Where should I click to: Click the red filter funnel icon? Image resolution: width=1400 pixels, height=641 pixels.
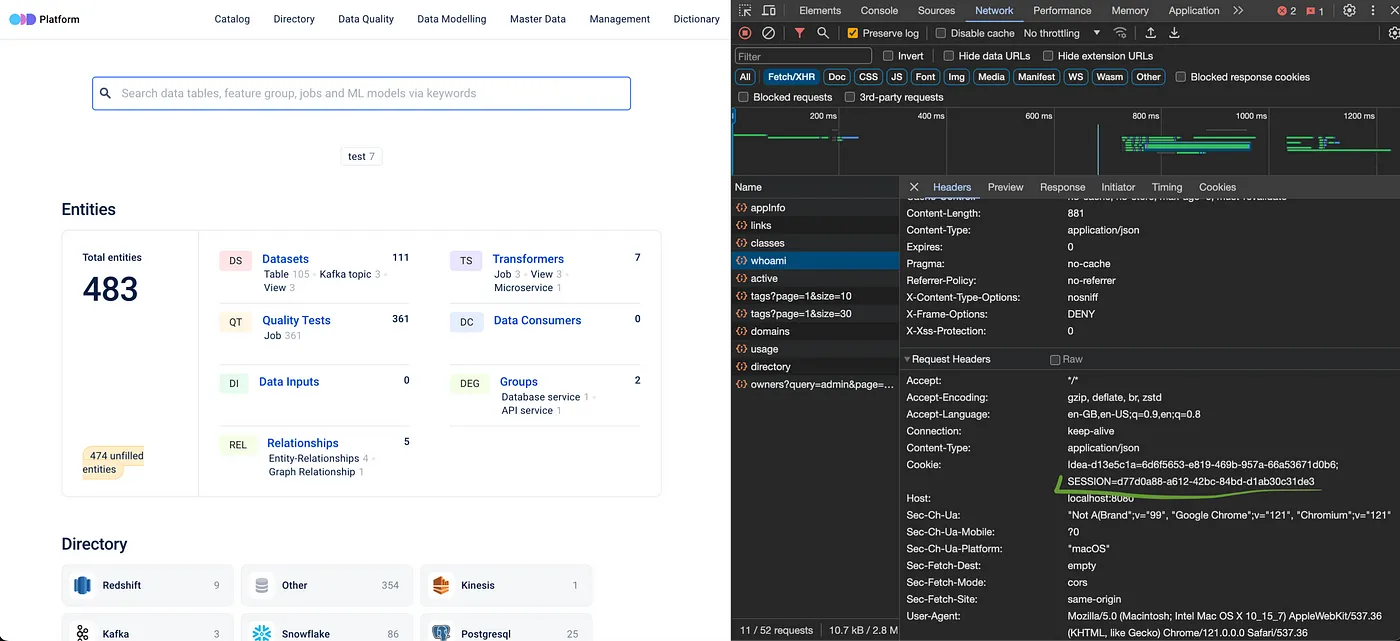point(799,33)
